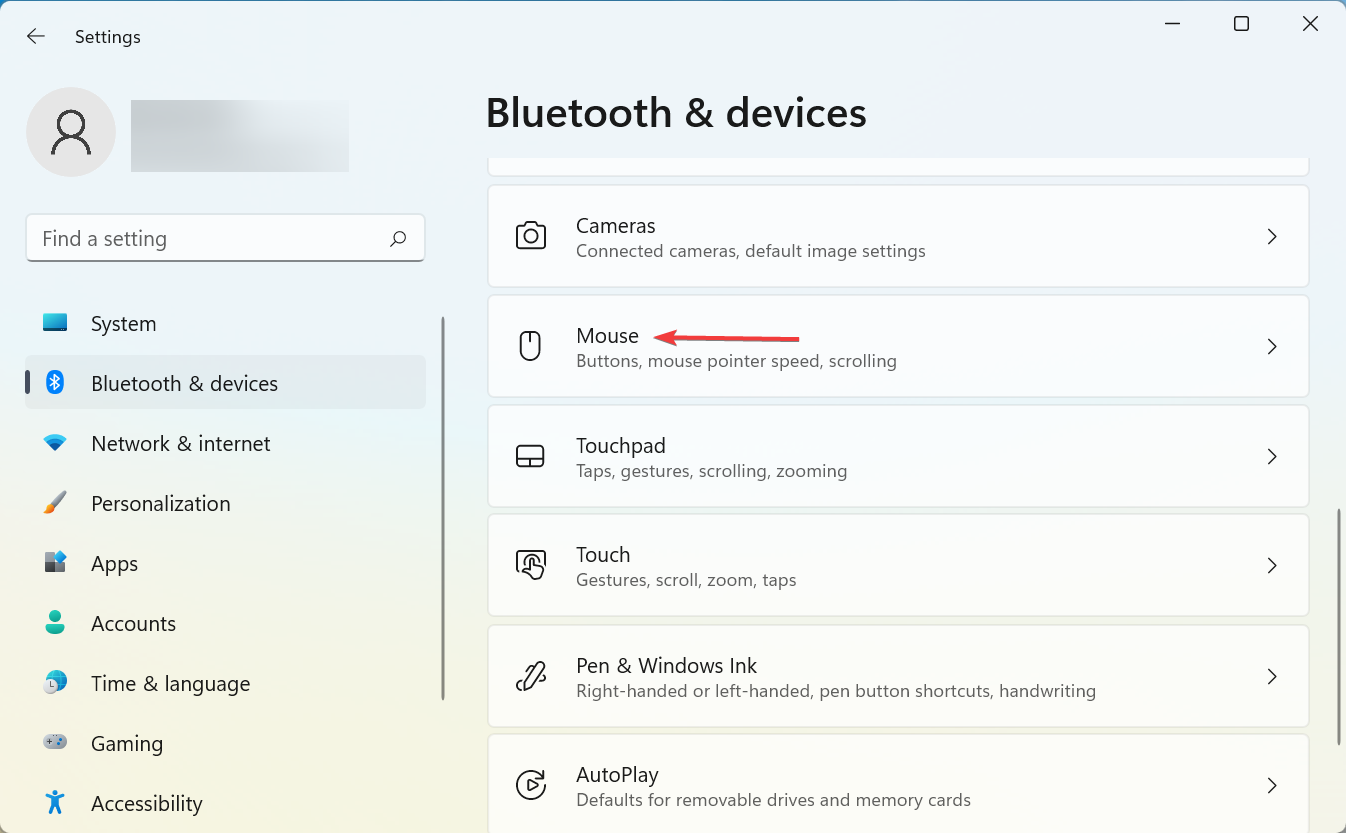Click 'Taps, gestures, scrolling, zooming' text

point(712,471)
